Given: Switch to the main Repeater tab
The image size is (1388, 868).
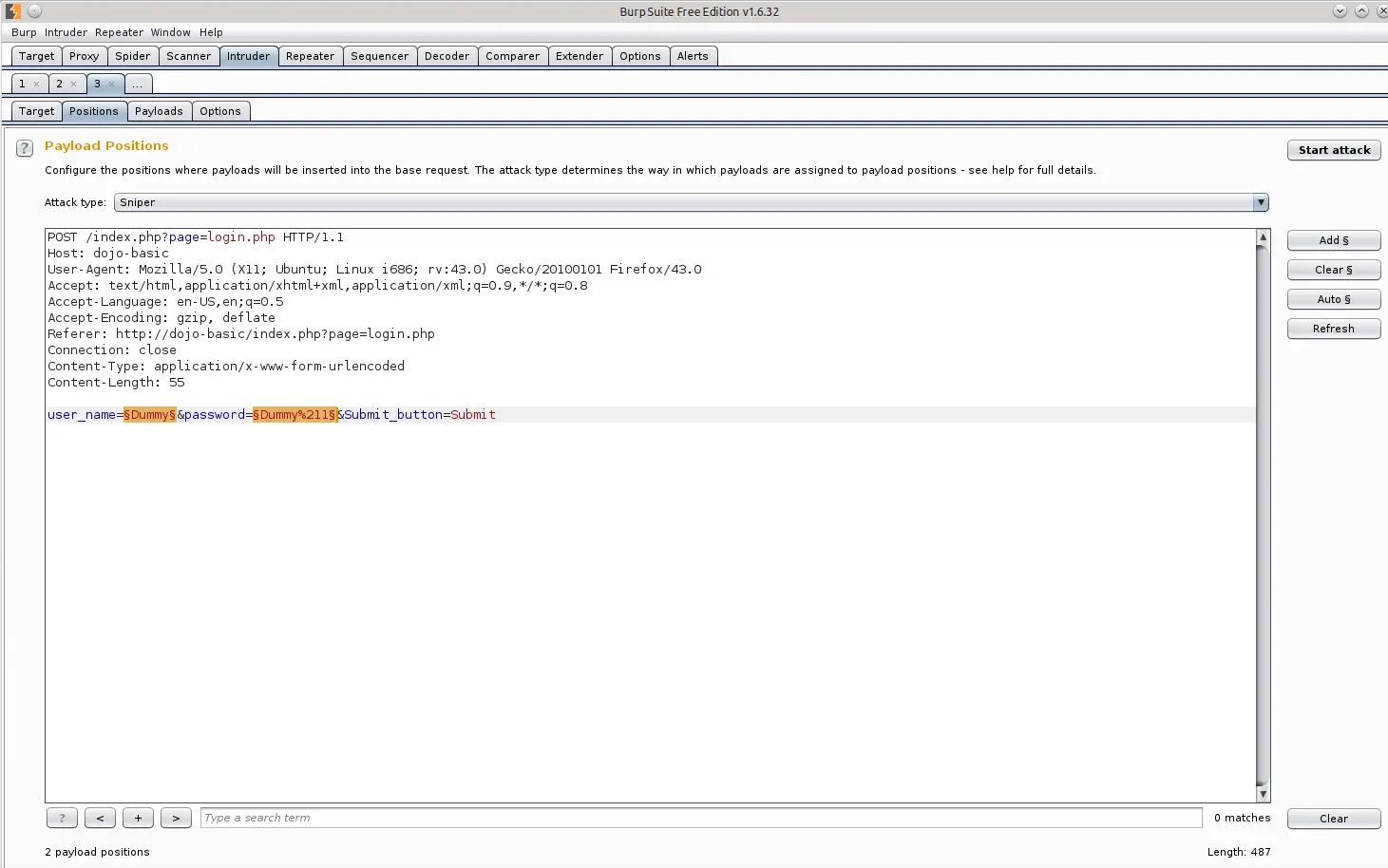Looking at the screenshot, I should [x=311, y=56].
